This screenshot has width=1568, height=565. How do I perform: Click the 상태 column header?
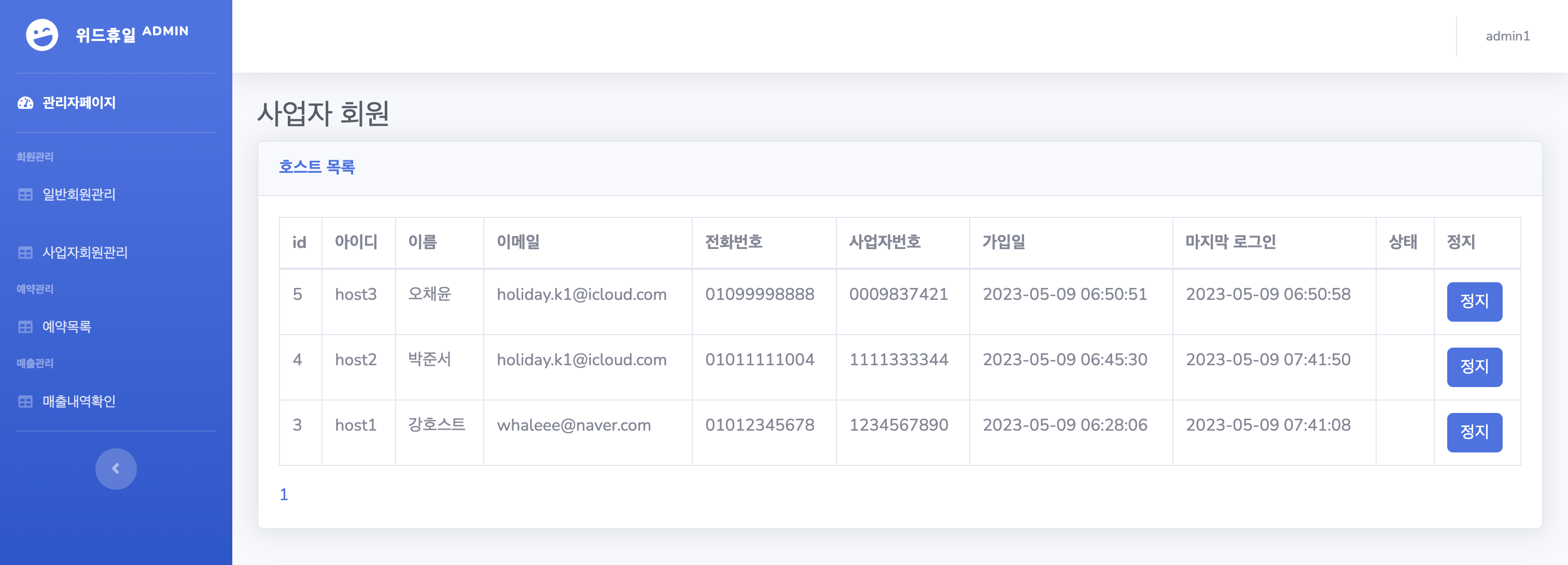click(1403, 242)
